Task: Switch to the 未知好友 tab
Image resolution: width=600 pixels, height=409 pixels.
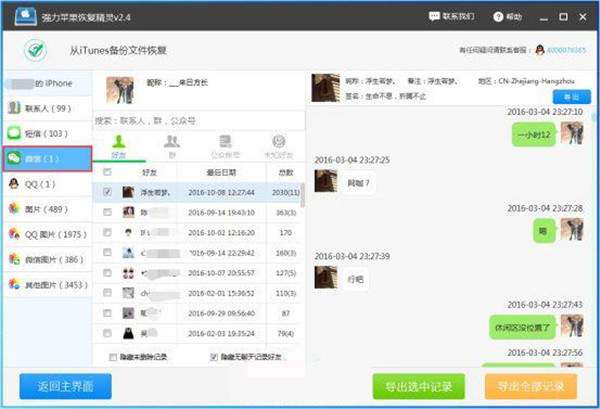Action: (279, 147)
